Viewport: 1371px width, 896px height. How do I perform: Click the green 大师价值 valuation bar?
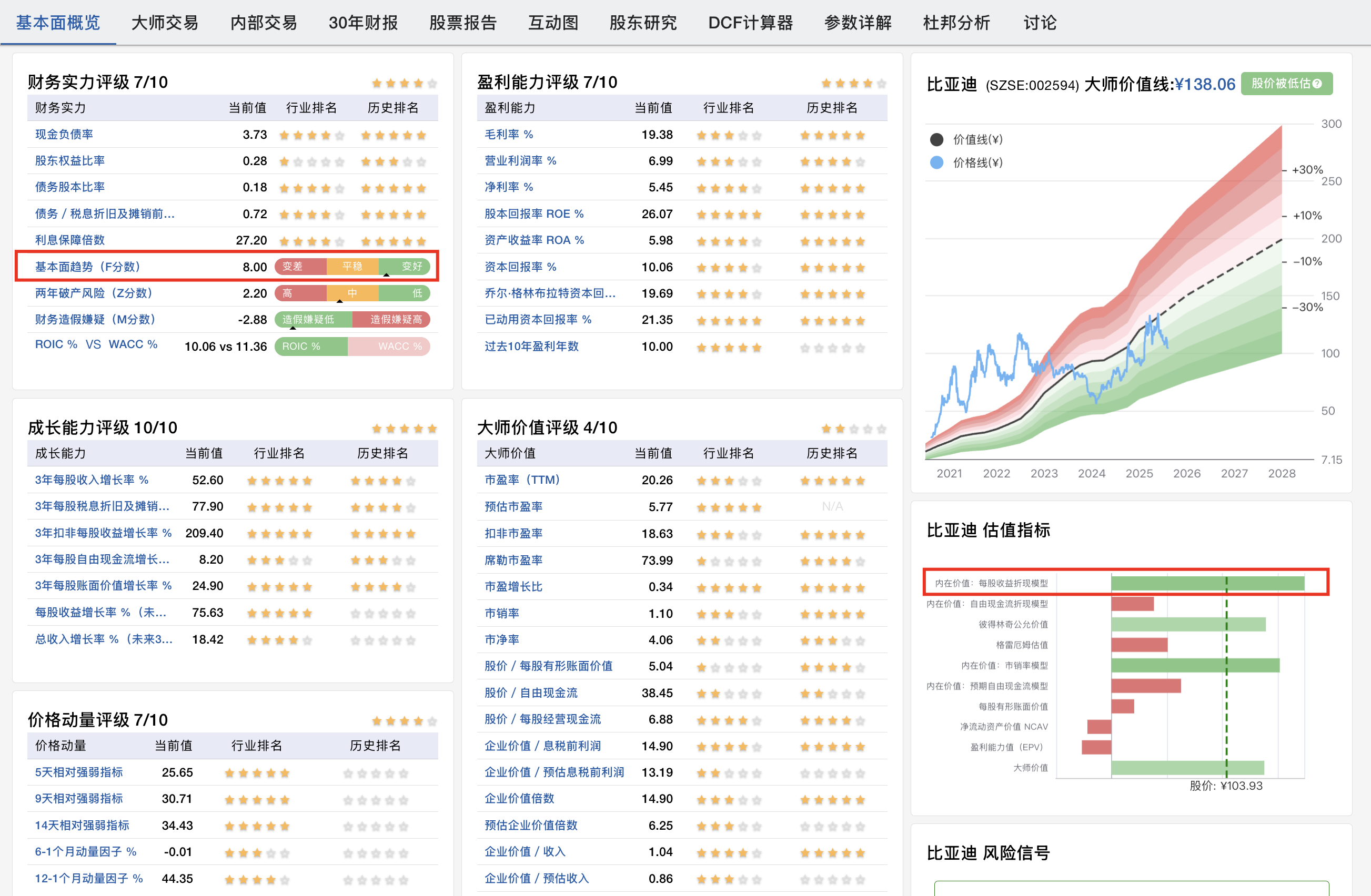tap(1187, 767)
